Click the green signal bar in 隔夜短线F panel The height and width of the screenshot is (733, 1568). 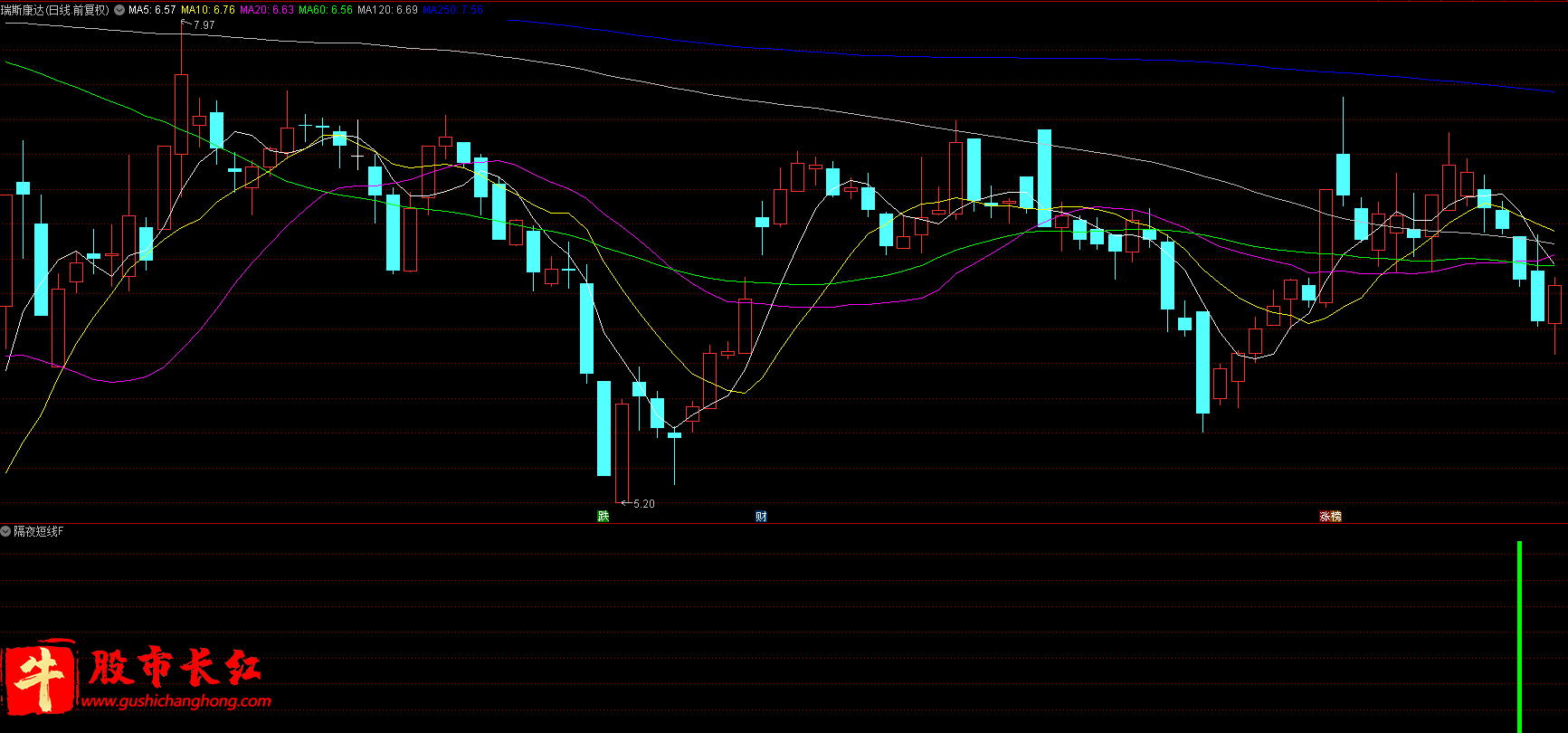coord(1520,637)
